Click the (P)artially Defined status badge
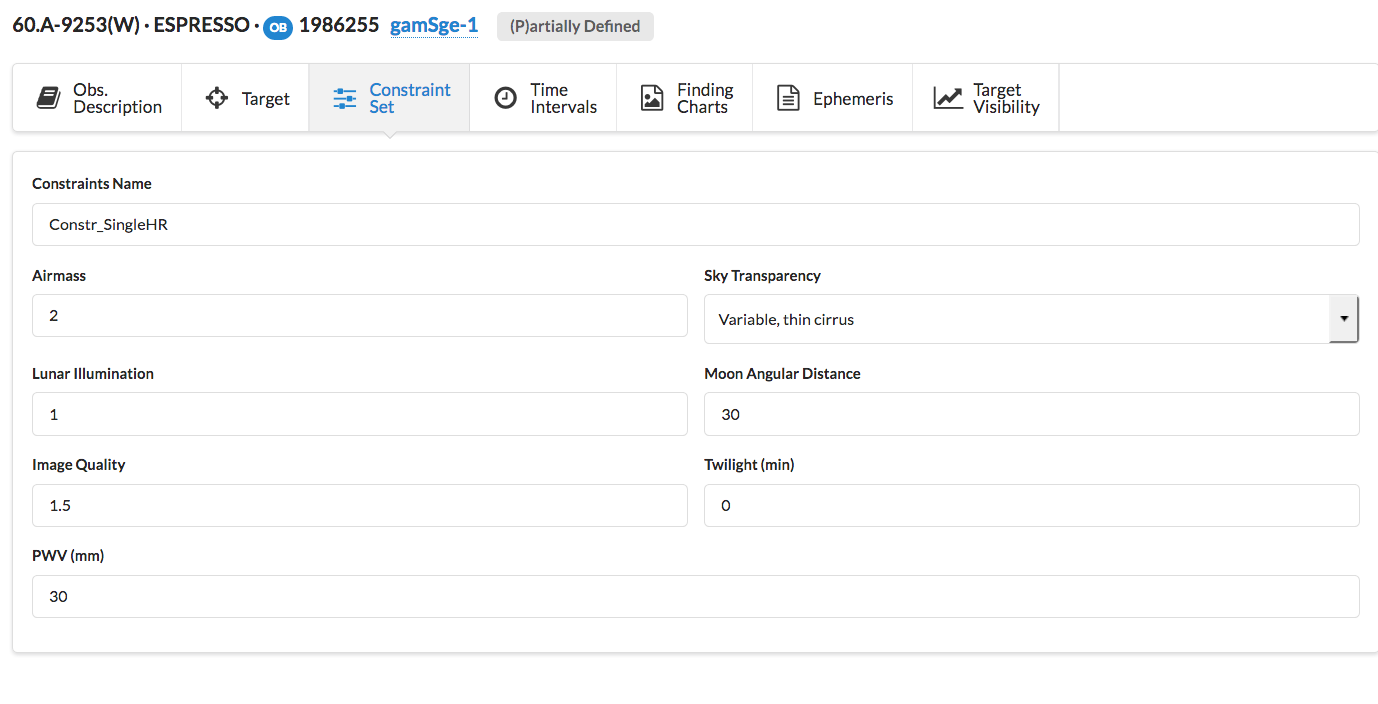1378x704 pixels. [x=575, y=27]
